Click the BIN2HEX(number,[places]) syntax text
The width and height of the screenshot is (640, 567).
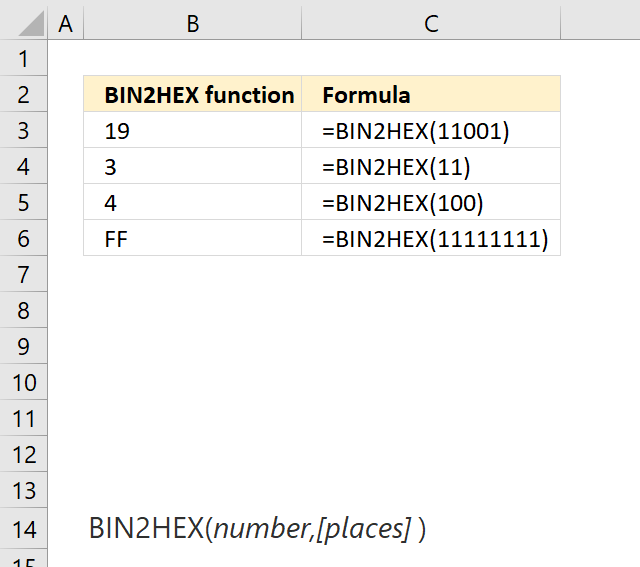(x=257, y=529)
